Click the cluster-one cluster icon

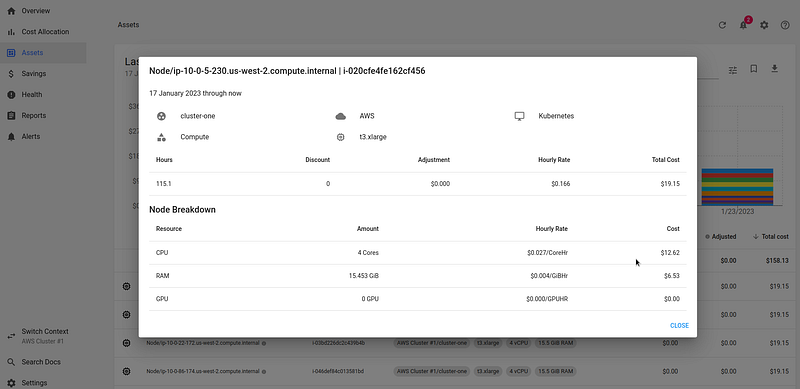[161, 116]
